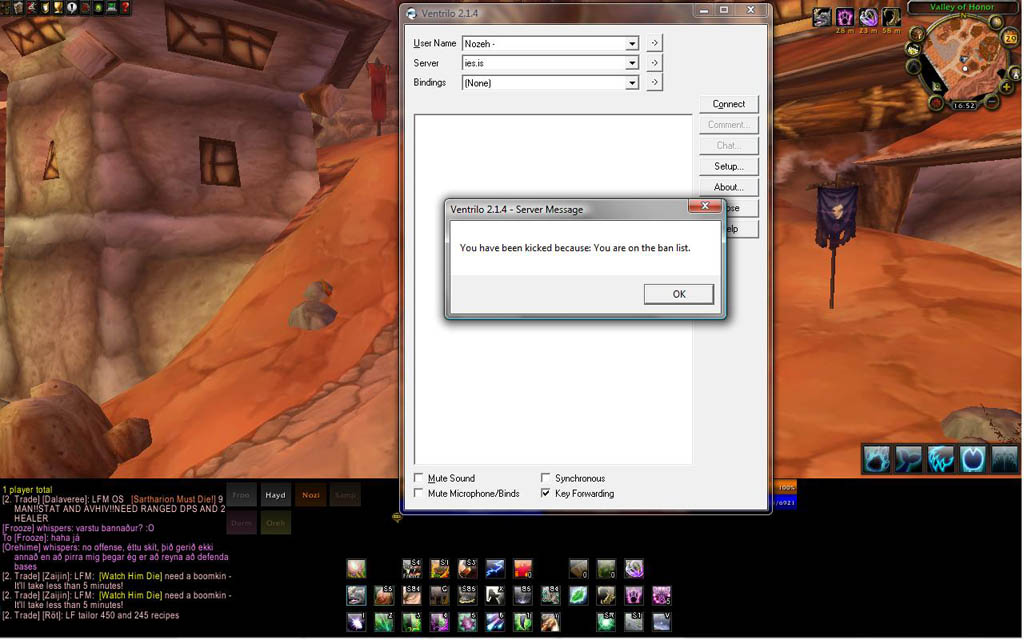Click the blue ring icon above the chat bar
This screenshot has width=1024, height=640.
point(972,459)
